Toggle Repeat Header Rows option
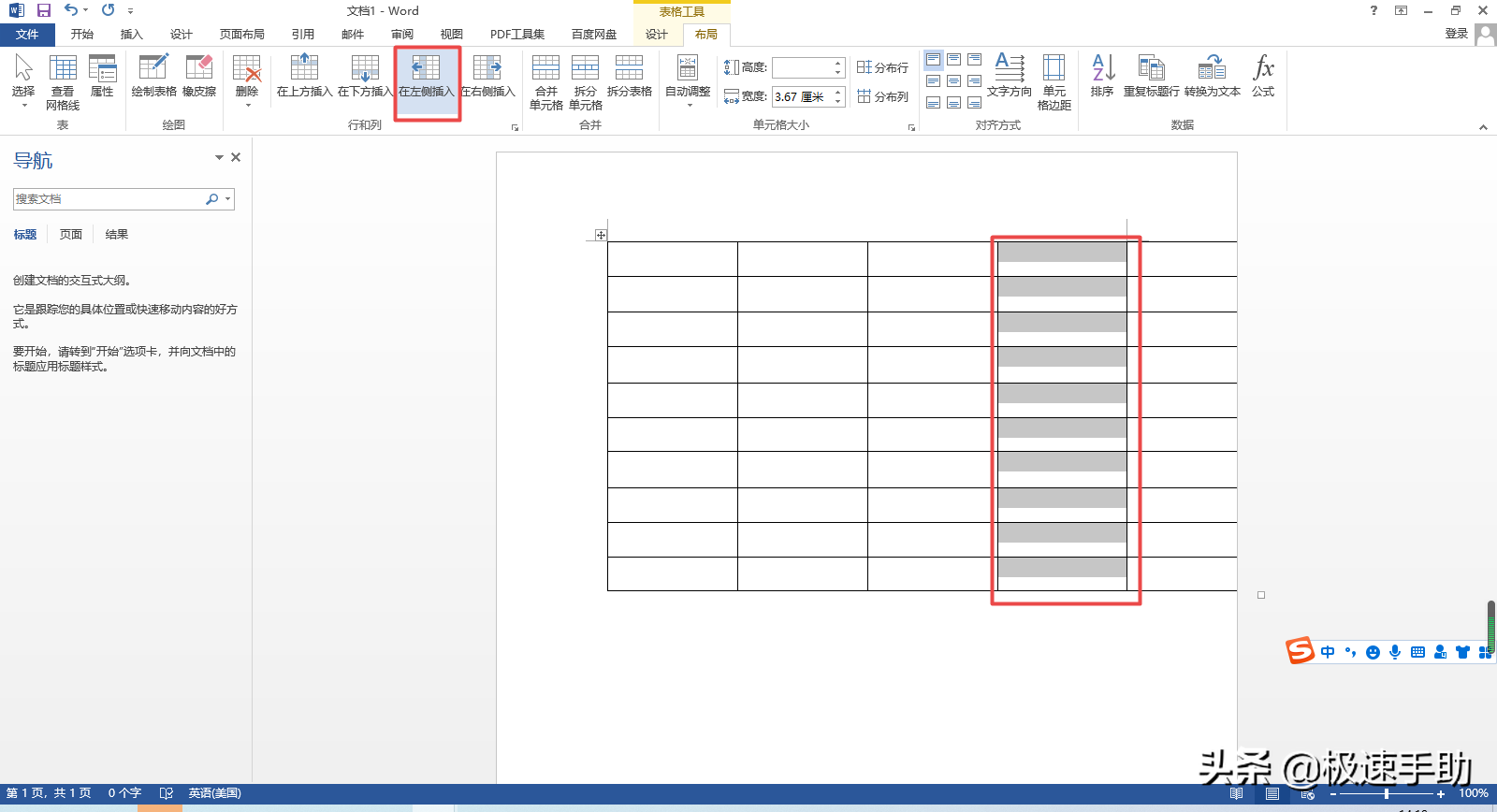 click(1151, 77)
